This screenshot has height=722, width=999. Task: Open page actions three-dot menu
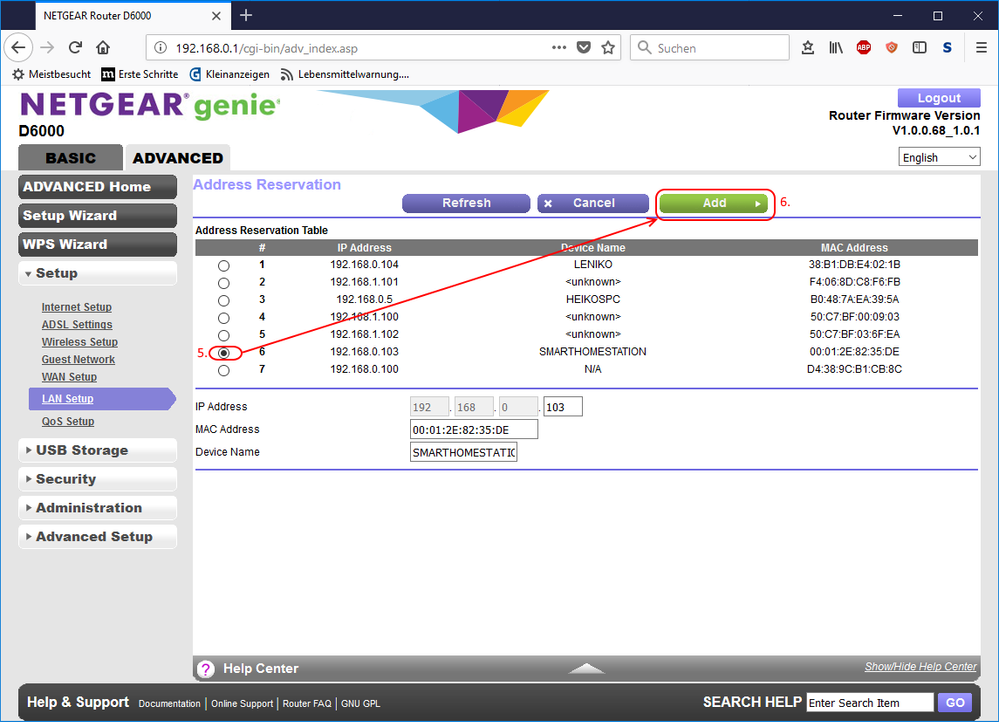(559, 47)
